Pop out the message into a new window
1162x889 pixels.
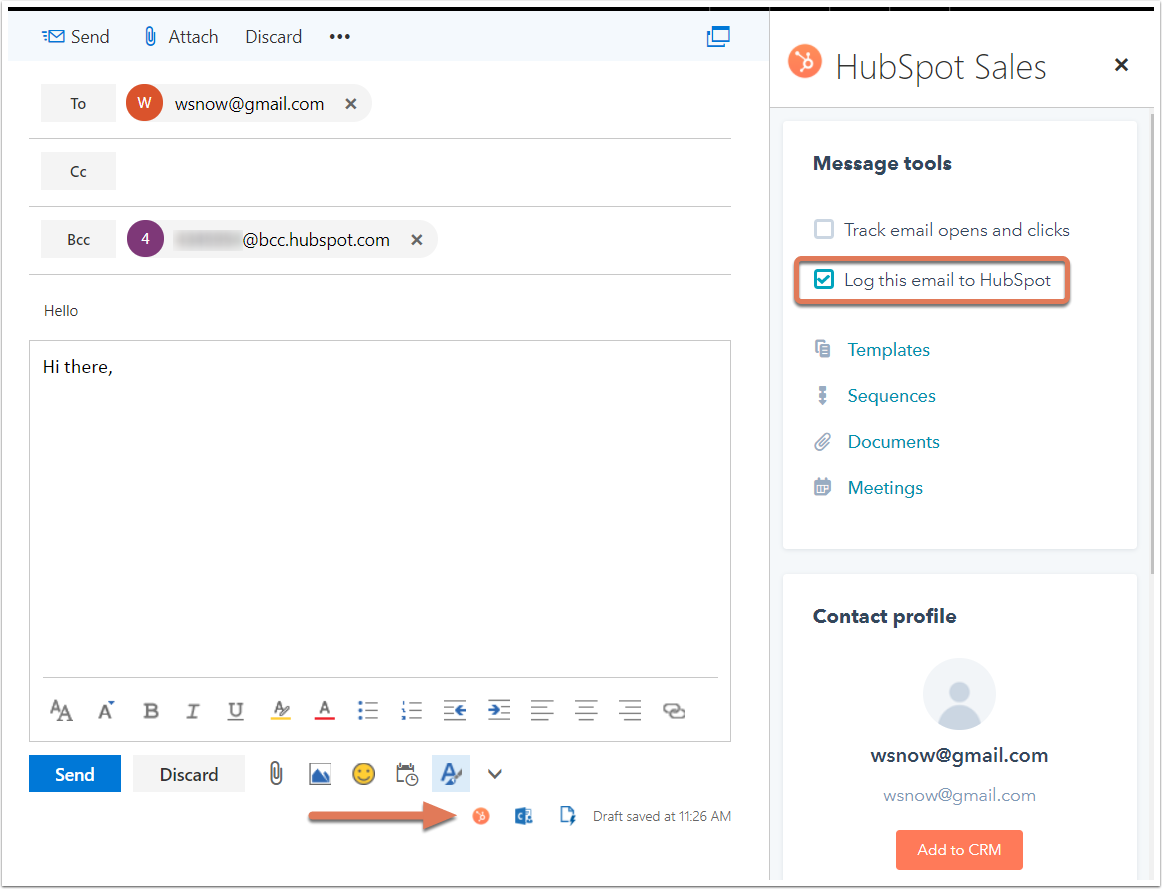pos(718,36)
